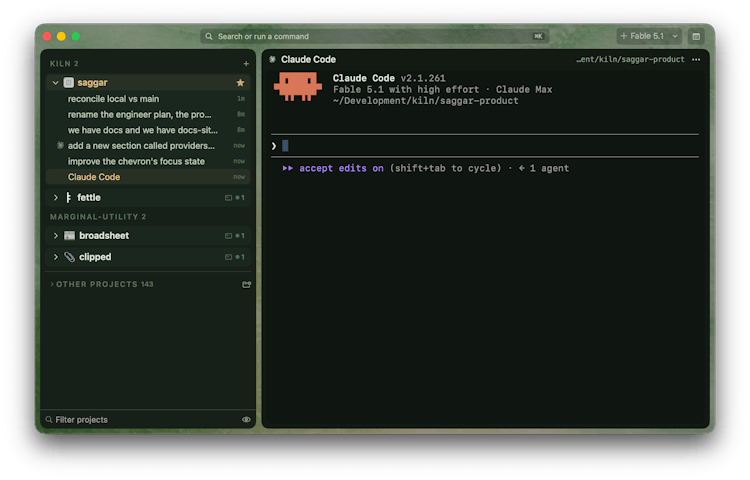Open 'rename the engineer plan' session

[x=148, y=115]
